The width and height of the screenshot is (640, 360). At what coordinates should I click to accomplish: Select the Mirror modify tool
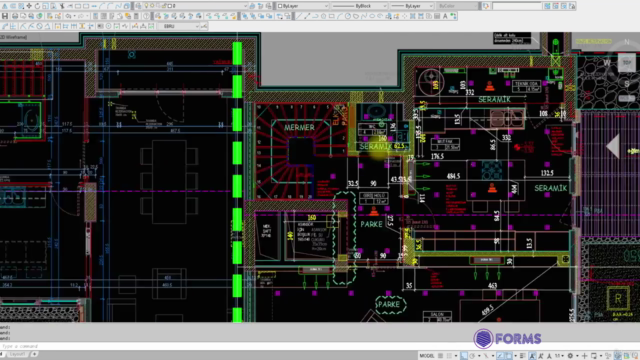4,6
